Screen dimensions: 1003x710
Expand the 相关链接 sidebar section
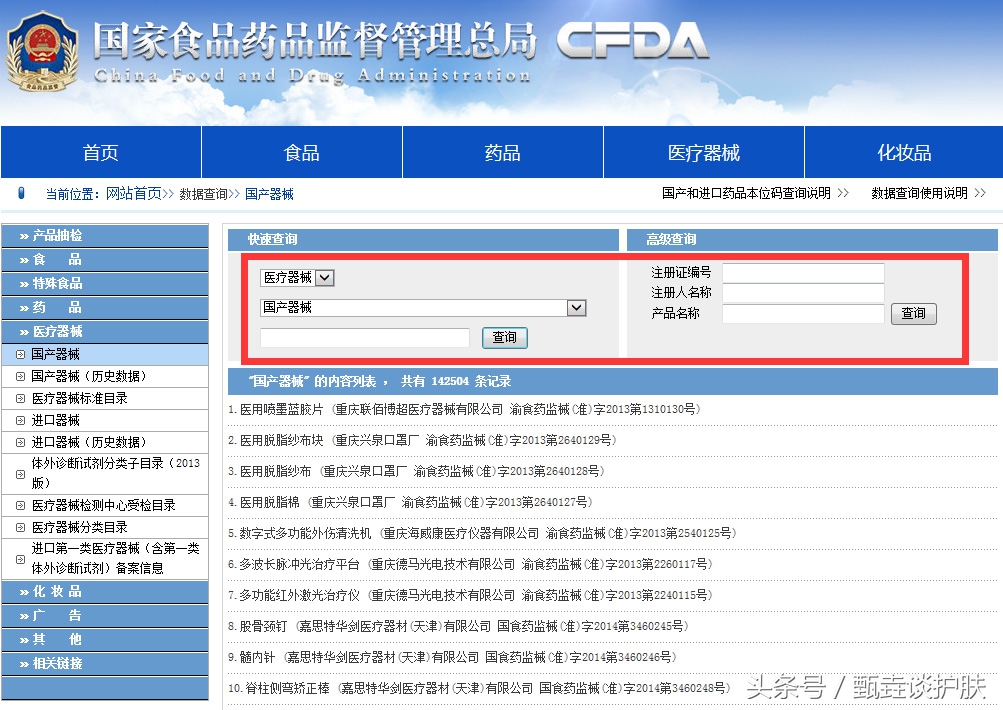[x=105, y=663]
